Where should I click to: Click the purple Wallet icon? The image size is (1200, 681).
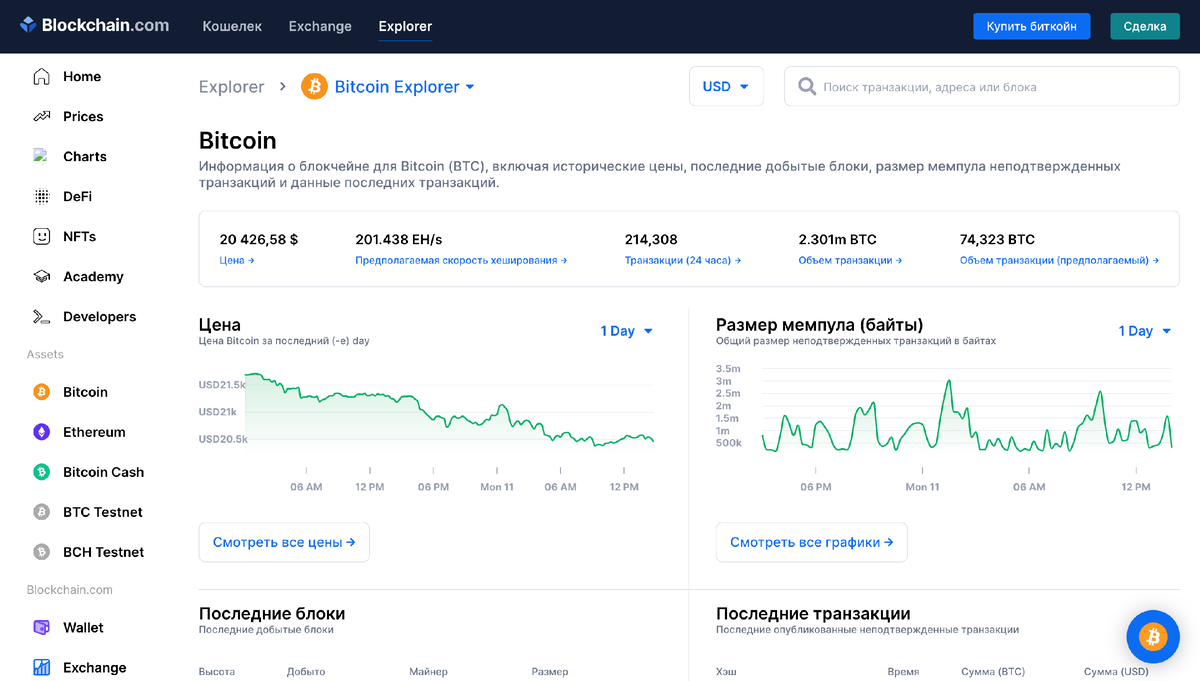(41, 627)
